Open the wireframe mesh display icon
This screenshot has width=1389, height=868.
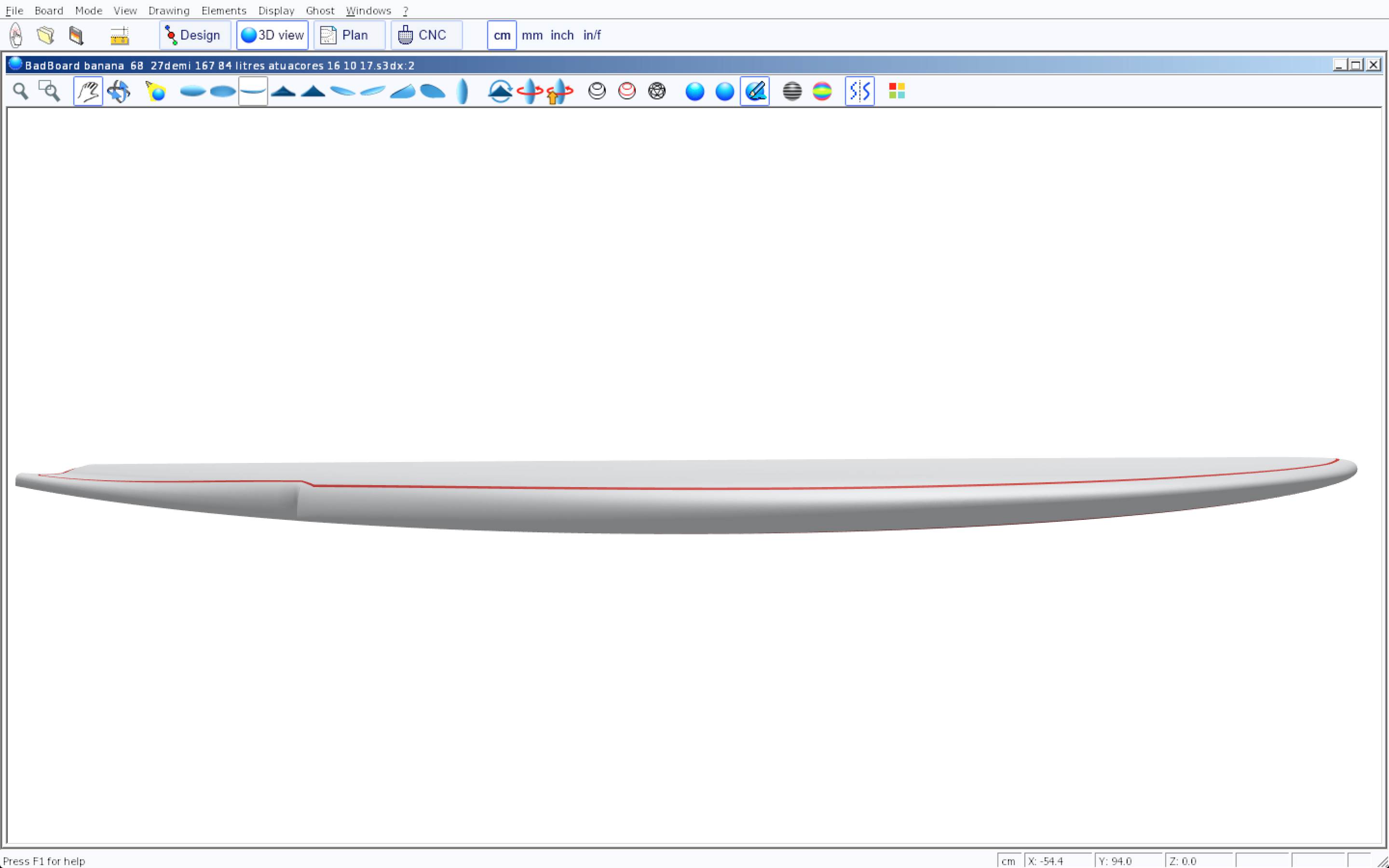pos(656,91)
